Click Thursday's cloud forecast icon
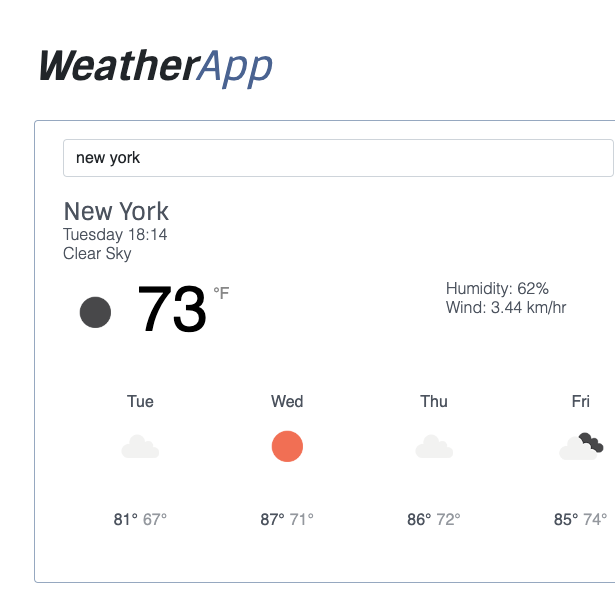 pyautogui.click(x=434, y=447)
